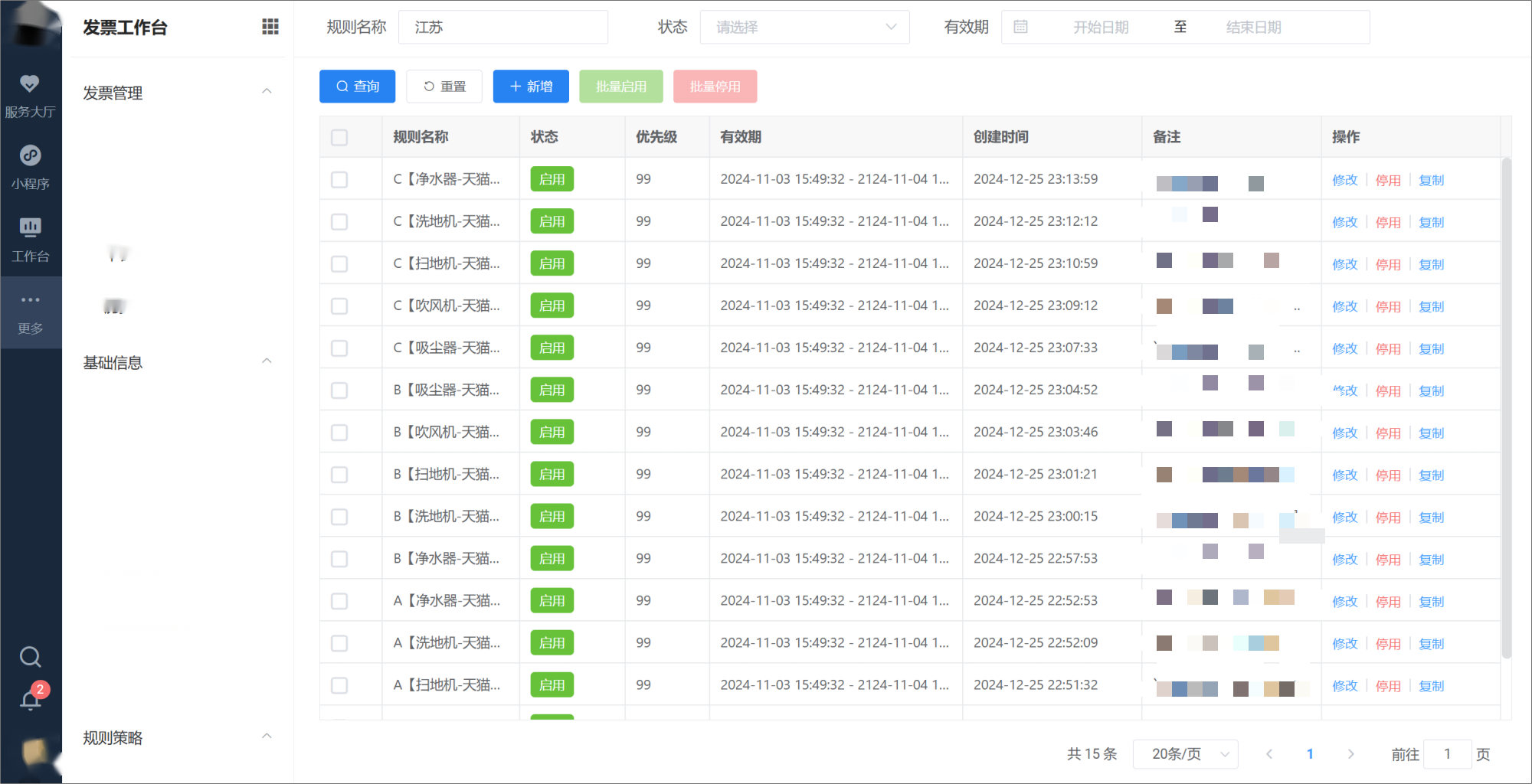Viewport: 1532px width, 784px height.
Task: Click 停用 for A【净水器-天猫 row
Action: click(1388, 601)
